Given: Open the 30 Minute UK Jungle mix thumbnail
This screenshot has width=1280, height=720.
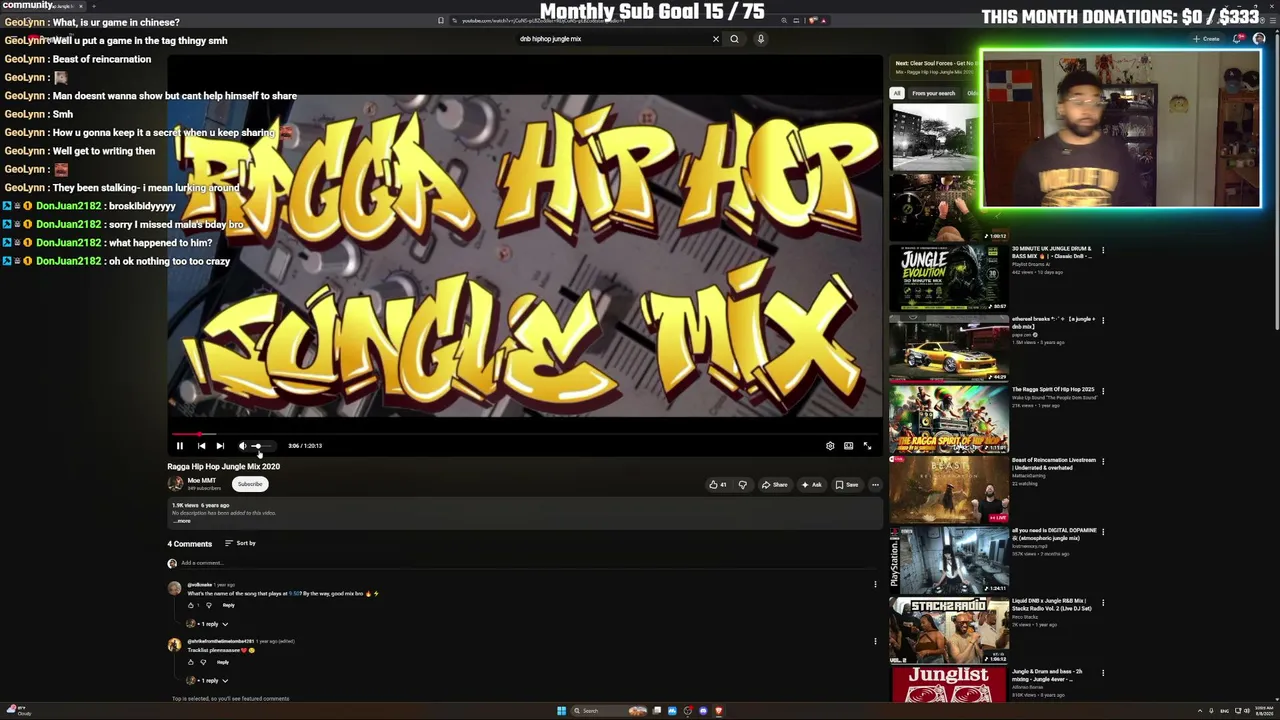Looking at the screenshot, I should (949, 278).
